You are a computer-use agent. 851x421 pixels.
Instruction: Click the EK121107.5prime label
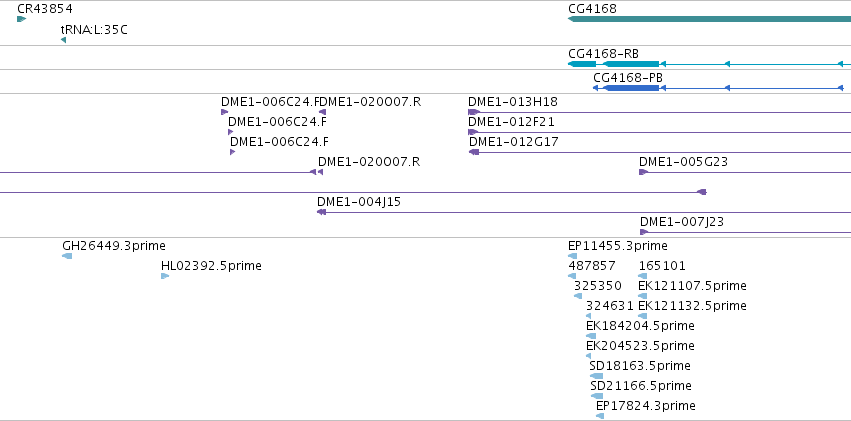(x=693, y=286)
